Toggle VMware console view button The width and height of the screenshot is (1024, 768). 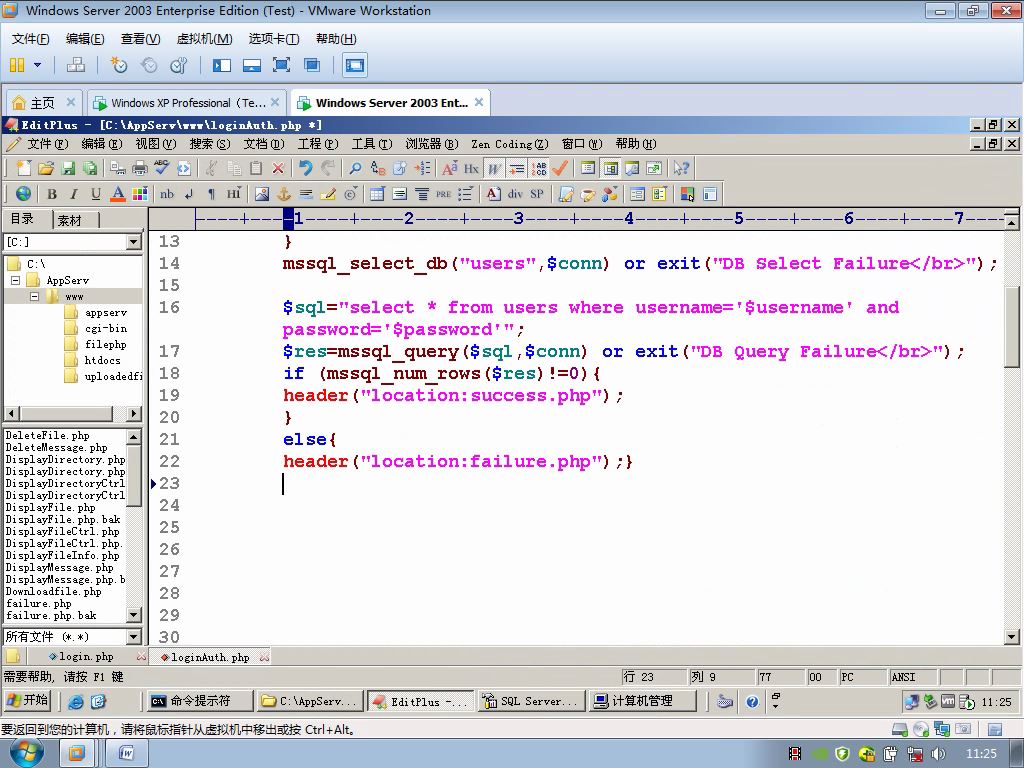coord(355,65)
